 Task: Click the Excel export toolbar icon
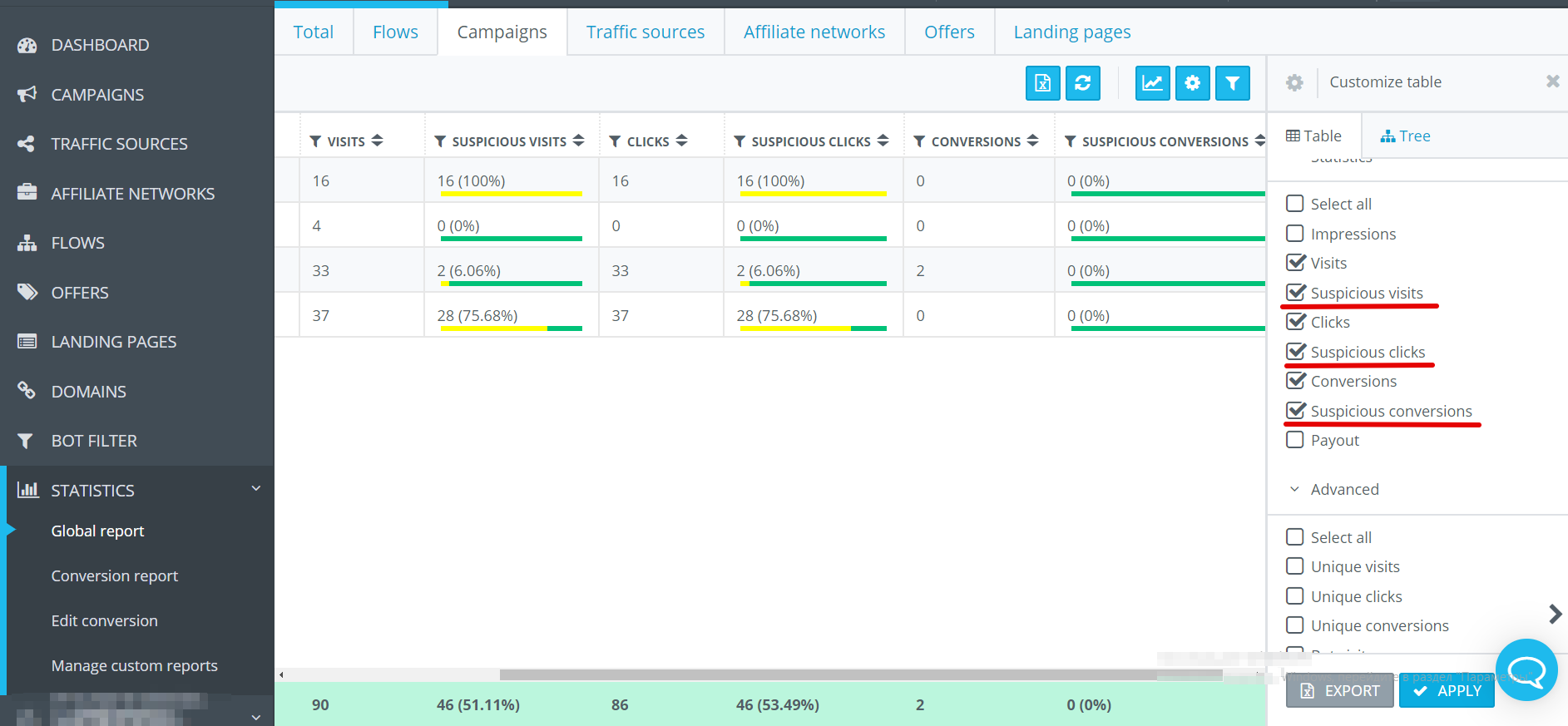coord(1042,83)
